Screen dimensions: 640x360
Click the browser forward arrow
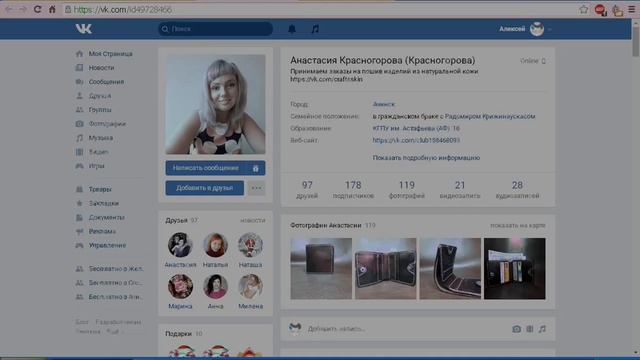23,9
